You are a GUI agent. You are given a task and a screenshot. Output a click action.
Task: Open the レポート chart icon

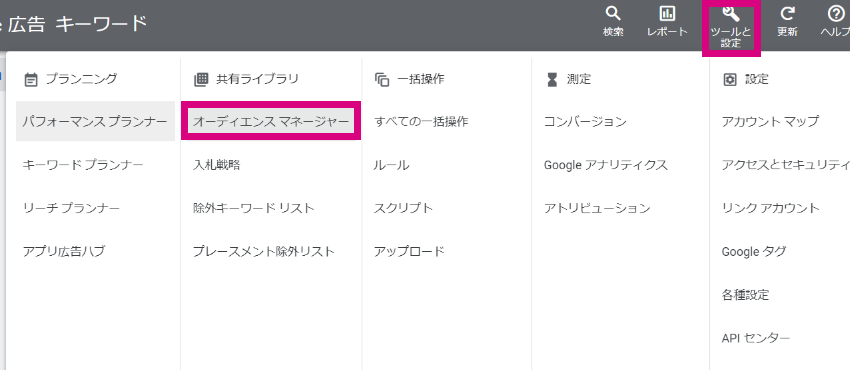coord(666,14)
